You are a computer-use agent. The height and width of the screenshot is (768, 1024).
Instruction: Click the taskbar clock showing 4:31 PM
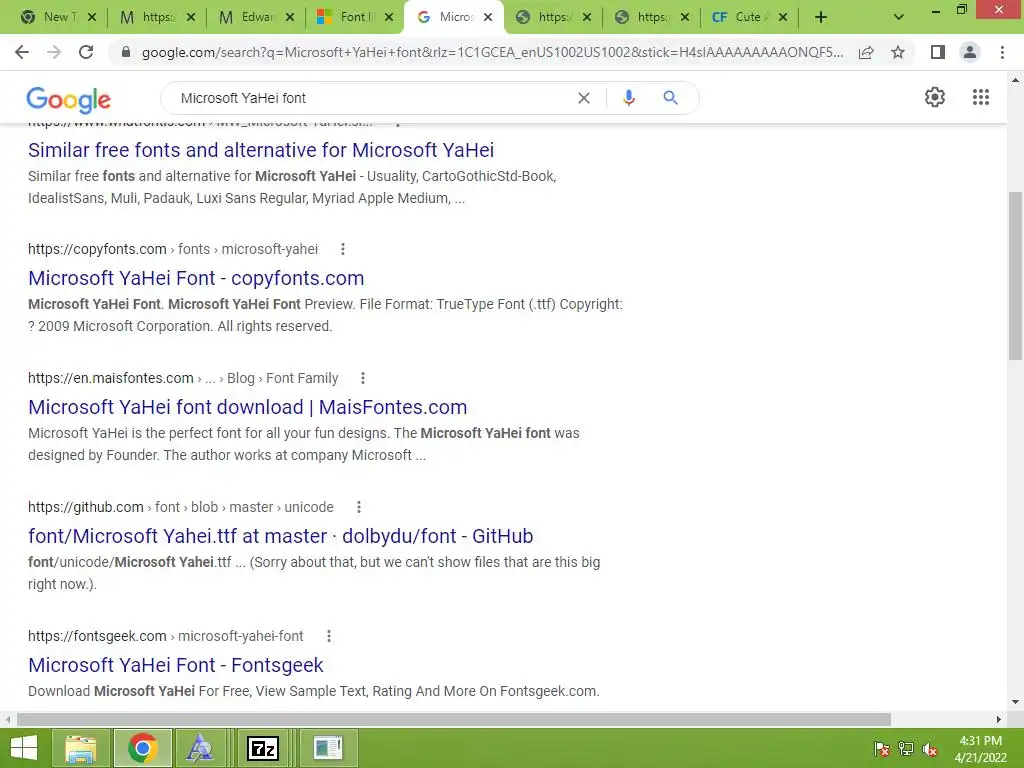point(980,749)
